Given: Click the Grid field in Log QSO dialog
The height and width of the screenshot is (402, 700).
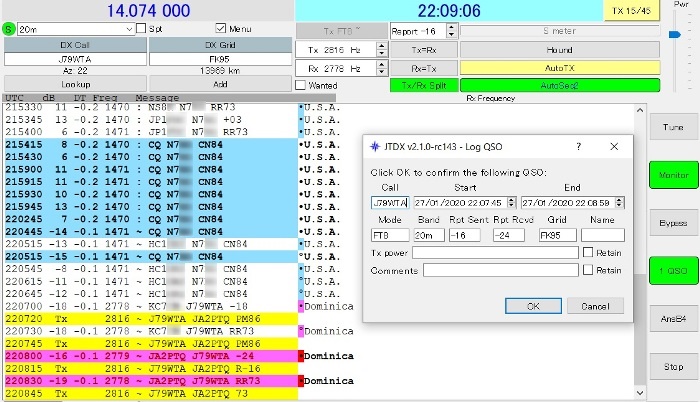Looking at the screenshot, I should (558, 235).
